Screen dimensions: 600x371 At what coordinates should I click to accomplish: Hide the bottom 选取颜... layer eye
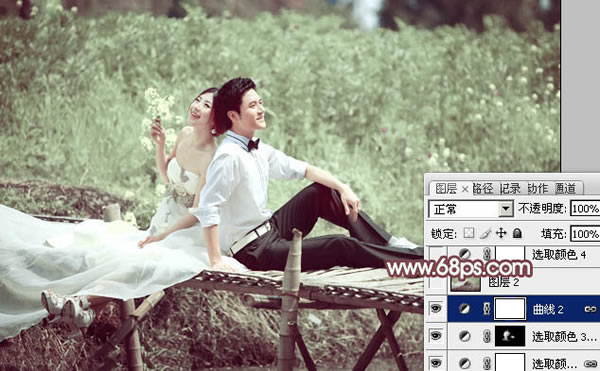click(436, 363)
